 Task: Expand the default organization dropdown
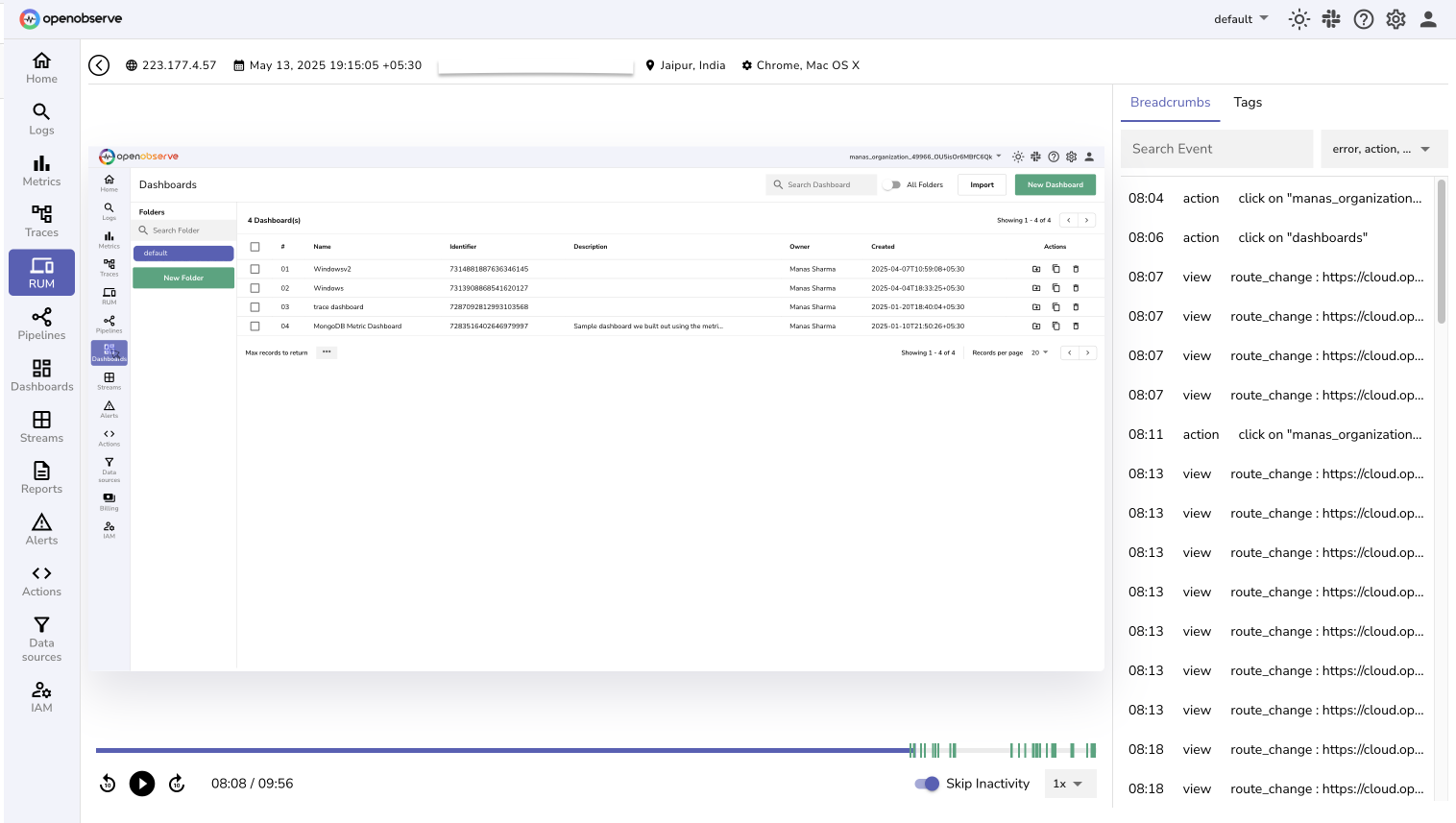[1239, 18]
